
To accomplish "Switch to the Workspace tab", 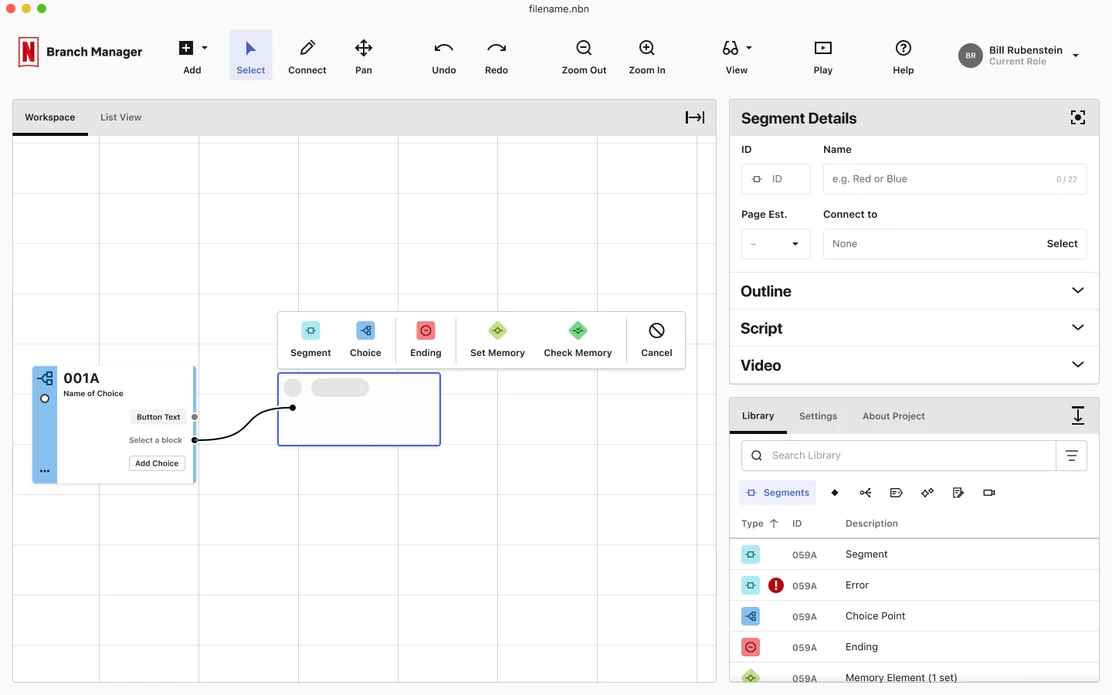I will (50, 117).
